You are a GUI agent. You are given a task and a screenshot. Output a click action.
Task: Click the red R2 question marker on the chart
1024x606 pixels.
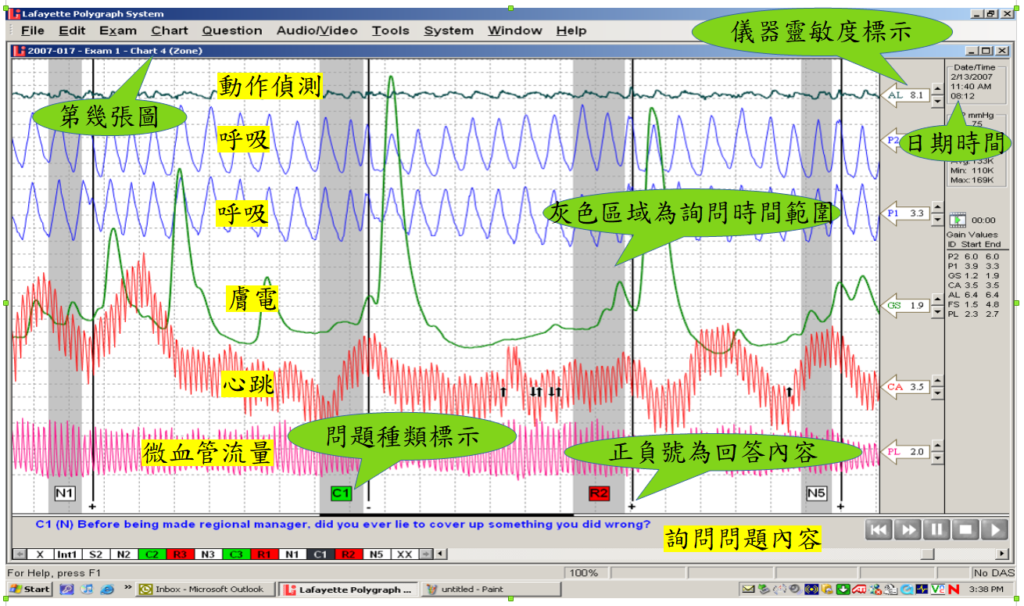pyautogui.click(x=599, y=493)
